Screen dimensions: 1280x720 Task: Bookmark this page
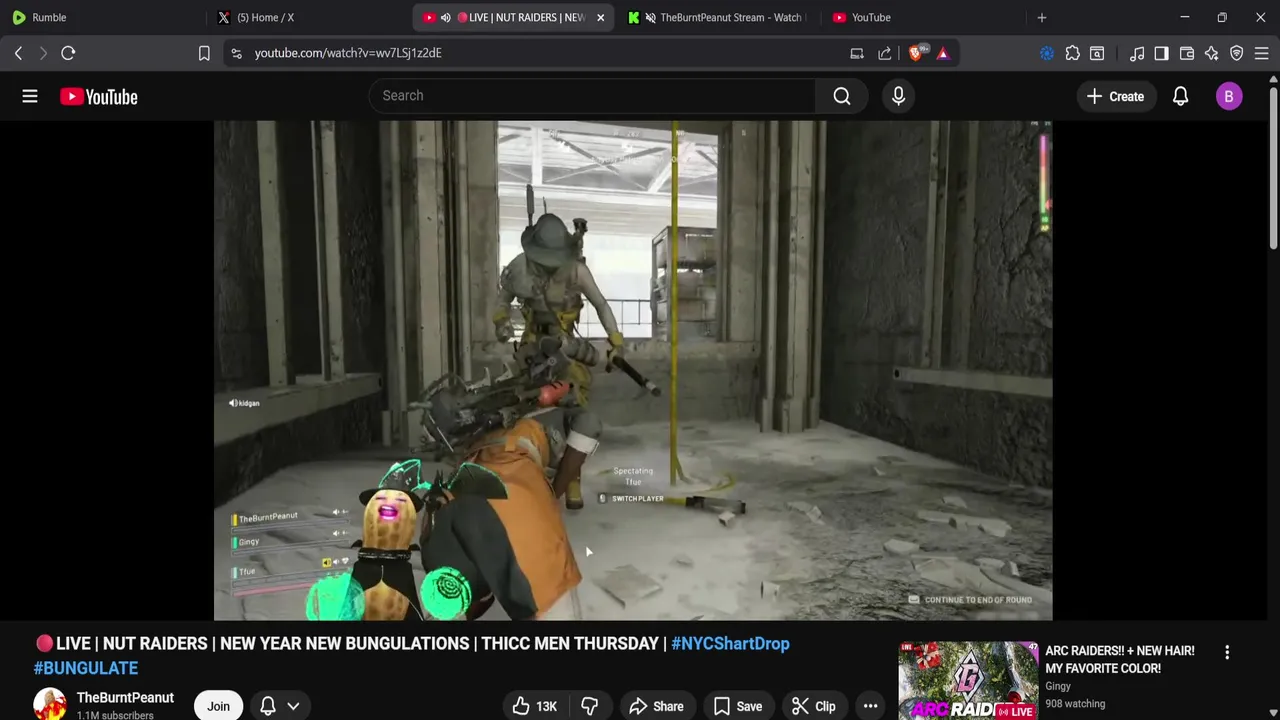pyautogui.click(x=204, y=53)
